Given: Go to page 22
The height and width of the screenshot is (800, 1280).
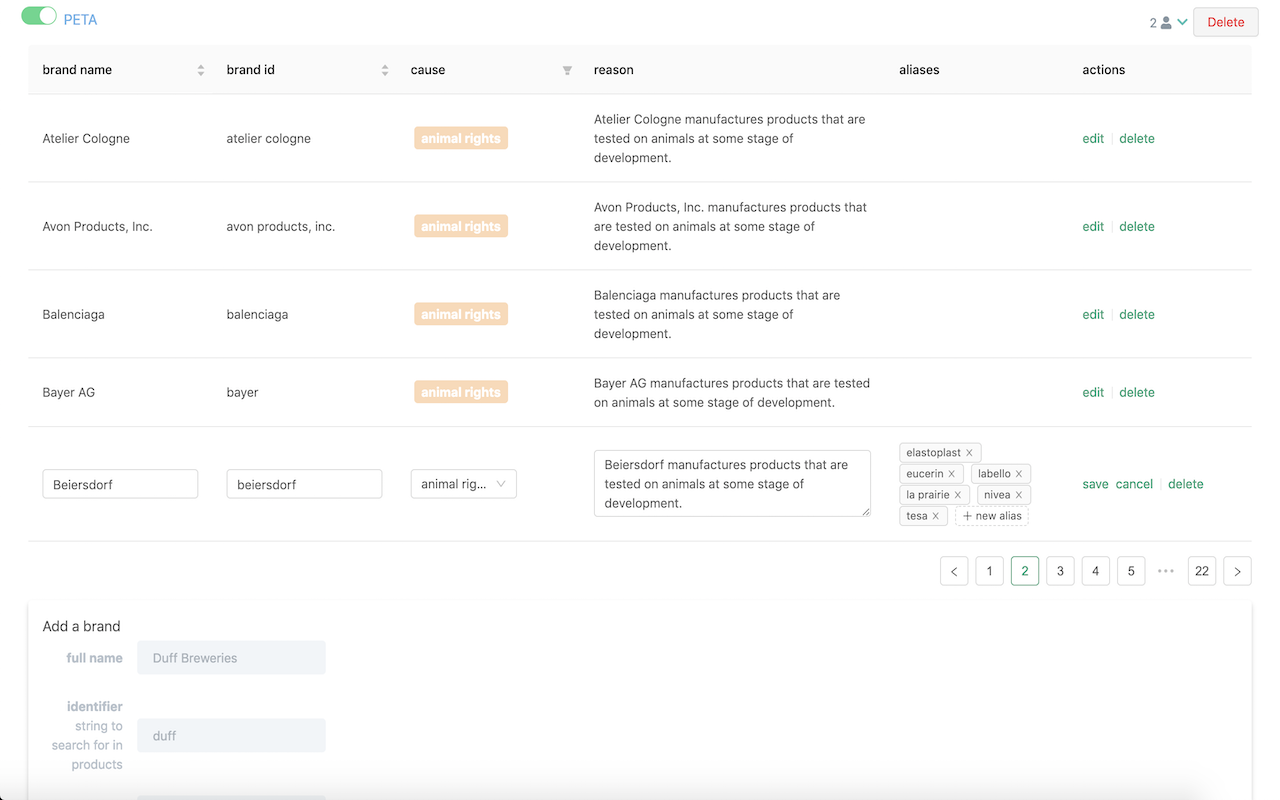Looking at the screenshot, I should click(1202, 571).
